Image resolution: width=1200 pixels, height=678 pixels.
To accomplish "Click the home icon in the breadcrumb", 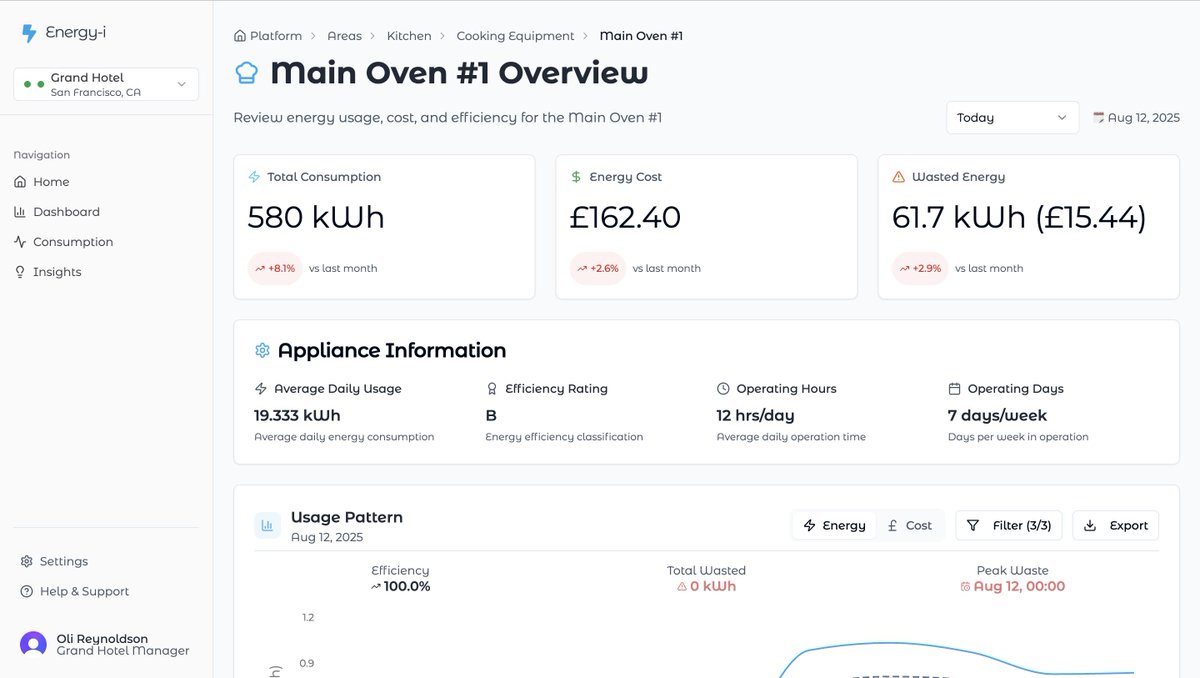I will click(239, 36).
